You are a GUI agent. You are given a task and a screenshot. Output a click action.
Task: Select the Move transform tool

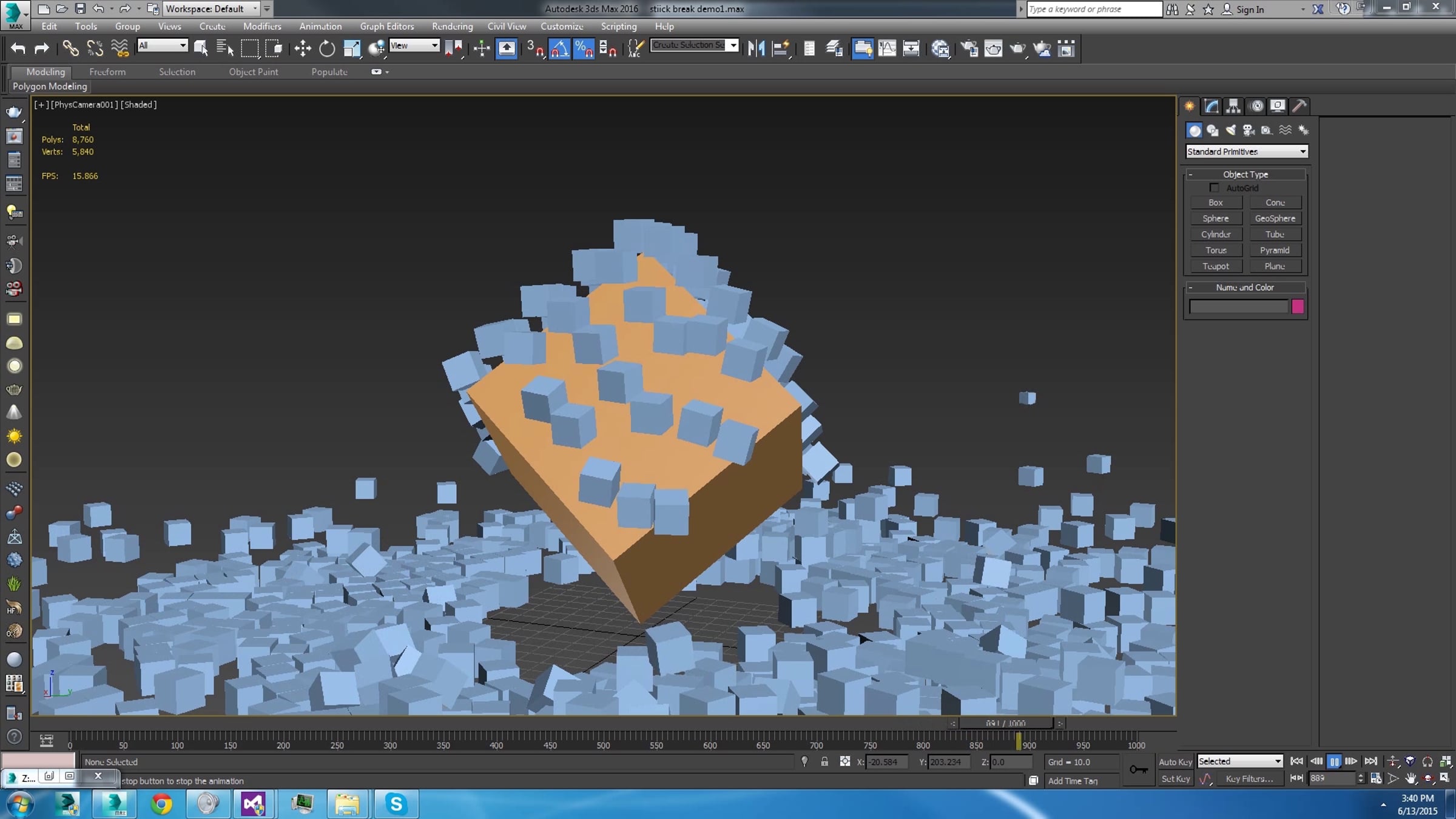click(x=302, y=49)
